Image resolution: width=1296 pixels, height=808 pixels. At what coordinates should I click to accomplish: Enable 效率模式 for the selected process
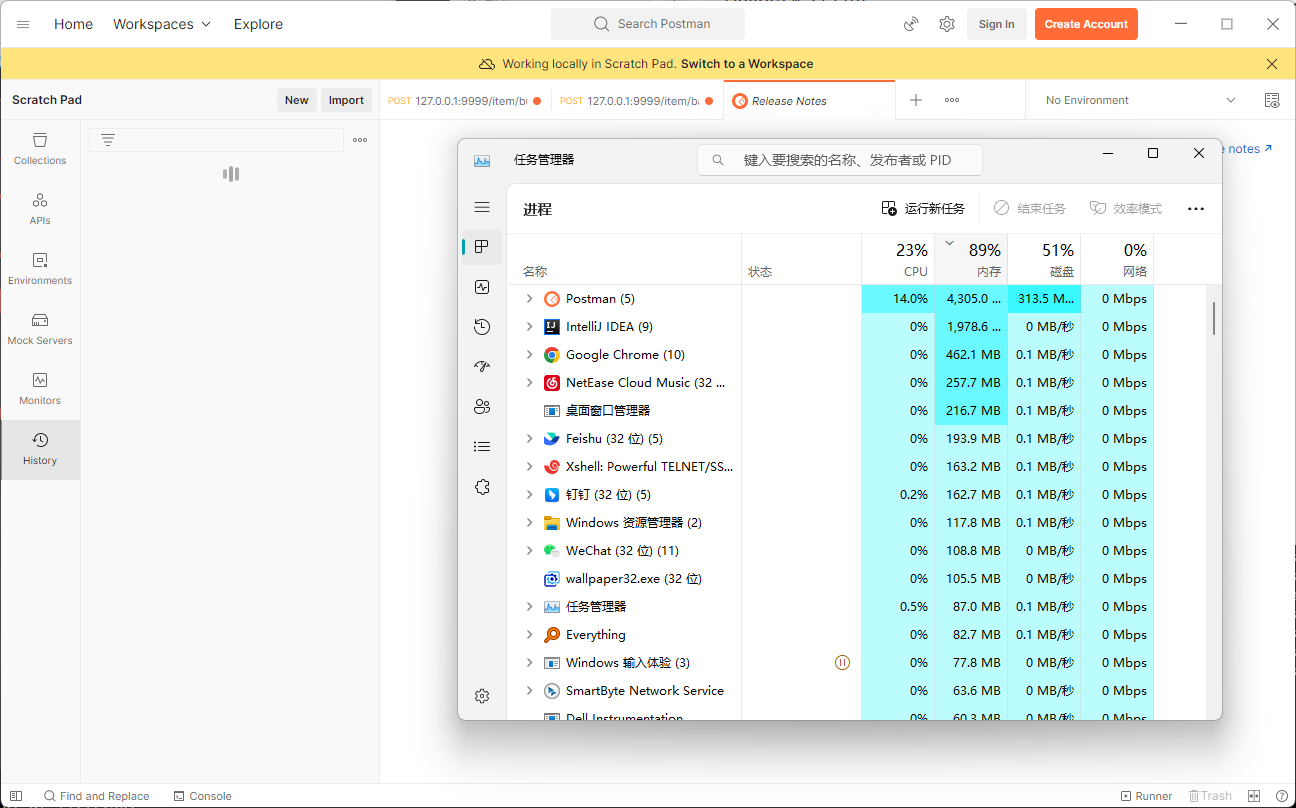(x=1124, y=208)
